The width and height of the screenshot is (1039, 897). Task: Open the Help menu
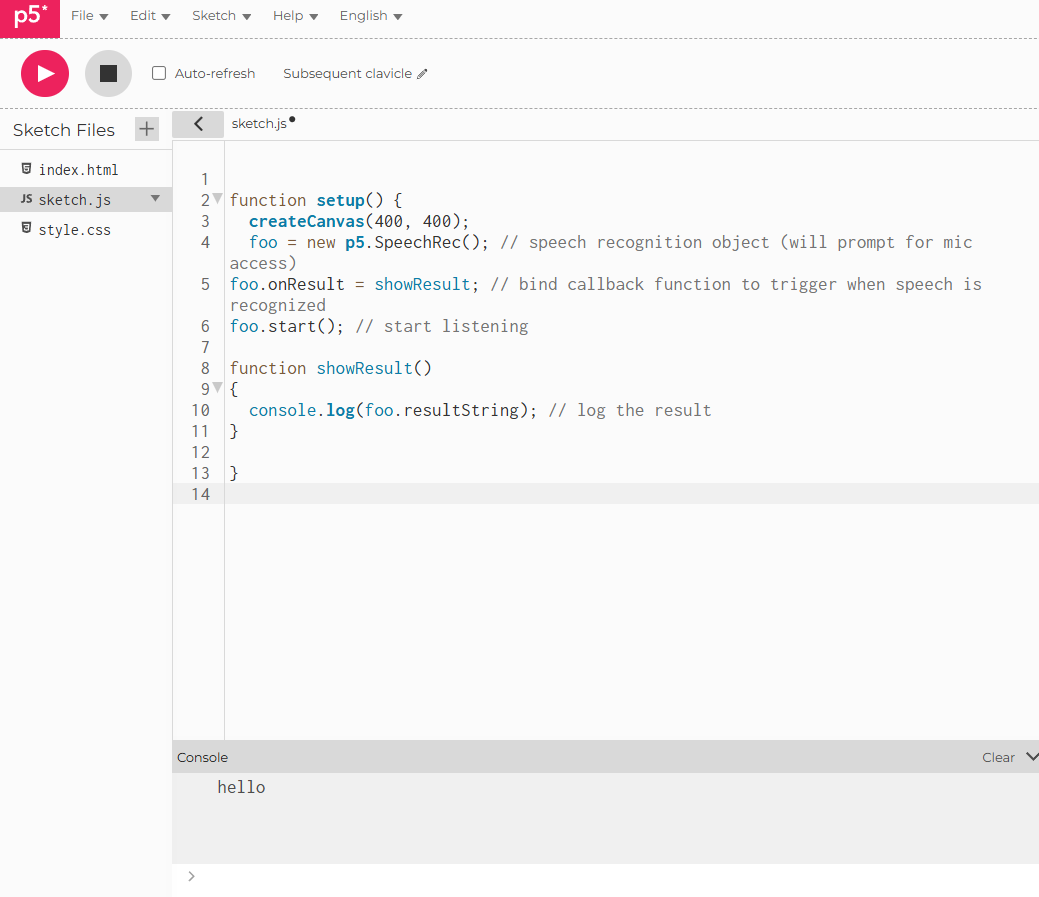coord(295,16)
